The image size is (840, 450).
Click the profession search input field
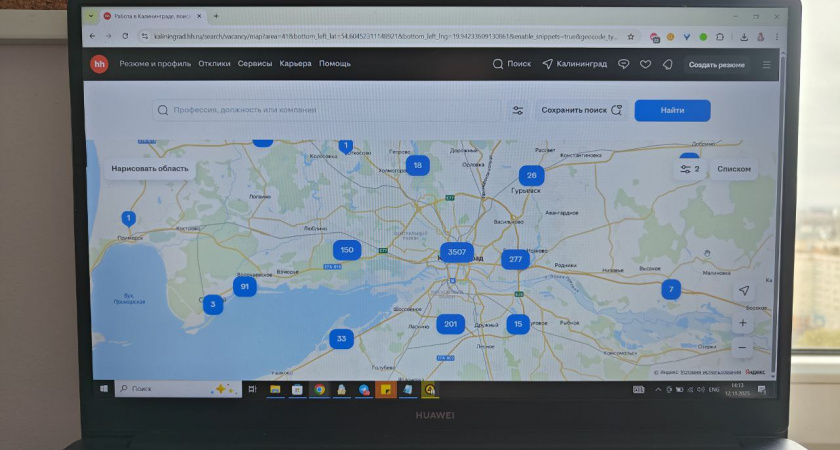point(330,110)
